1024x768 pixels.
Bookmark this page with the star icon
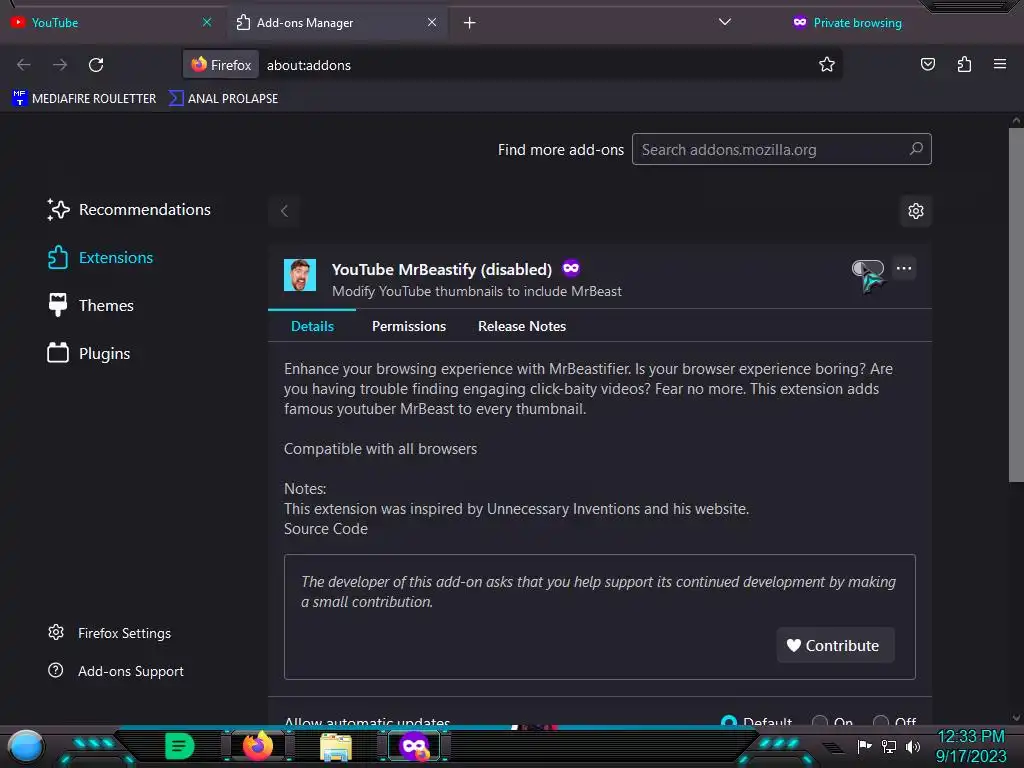(827, 65)
